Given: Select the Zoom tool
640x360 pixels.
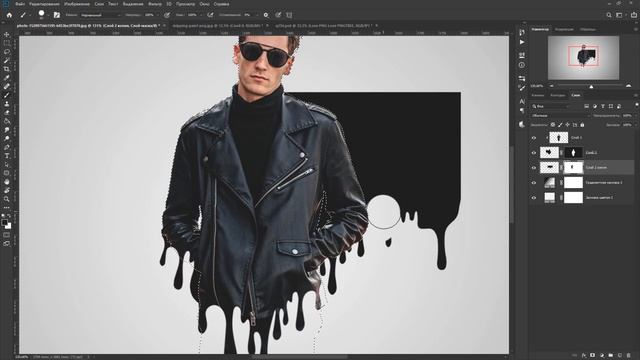Looking at the screenshot, I should coord(7,199).
